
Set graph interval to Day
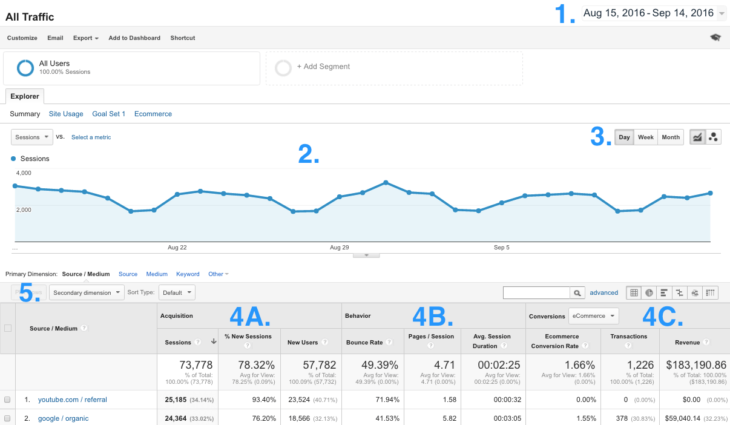coord(624,137)
